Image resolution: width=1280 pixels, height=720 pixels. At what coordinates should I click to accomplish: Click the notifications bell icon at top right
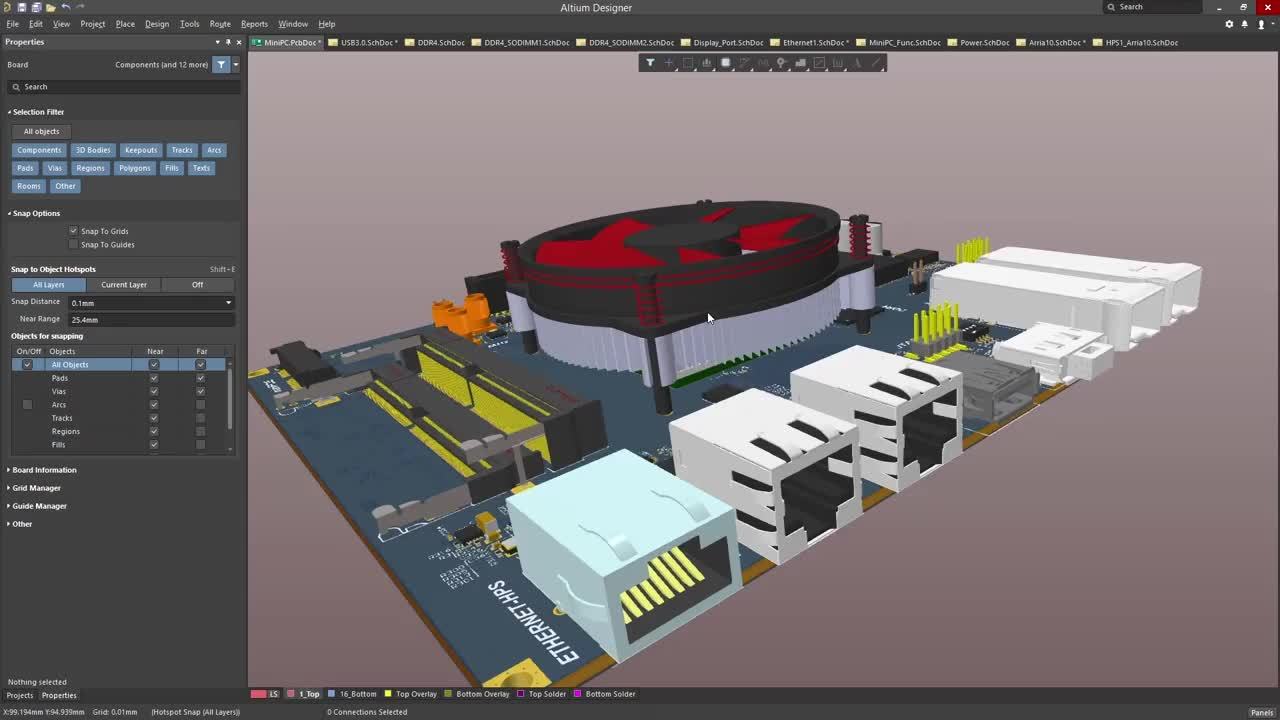pos(1245,24)
